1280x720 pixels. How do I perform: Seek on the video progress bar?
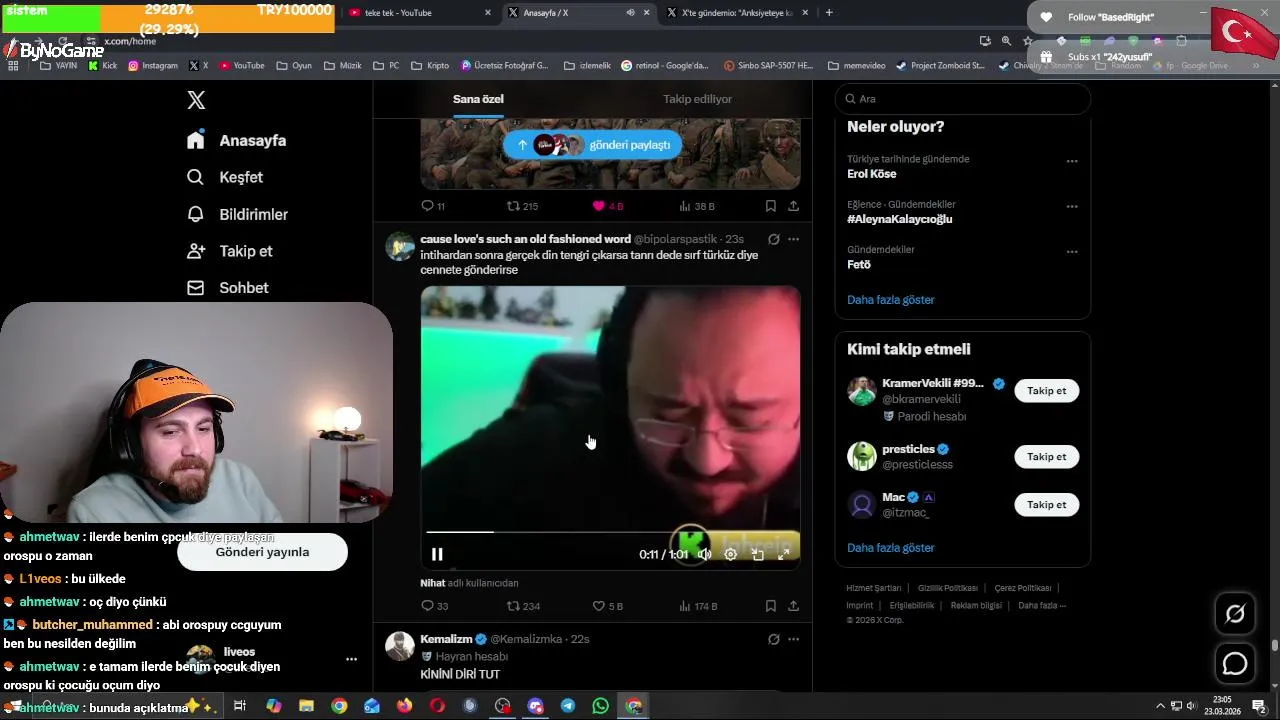610,532
